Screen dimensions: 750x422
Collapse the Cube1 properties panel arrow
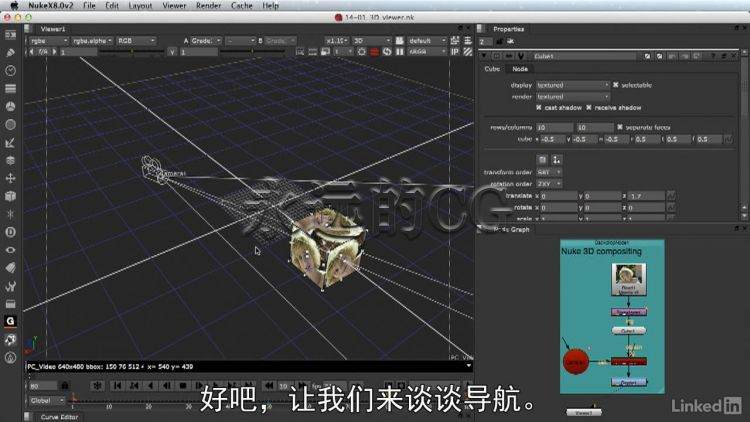[x=484, y=56]
